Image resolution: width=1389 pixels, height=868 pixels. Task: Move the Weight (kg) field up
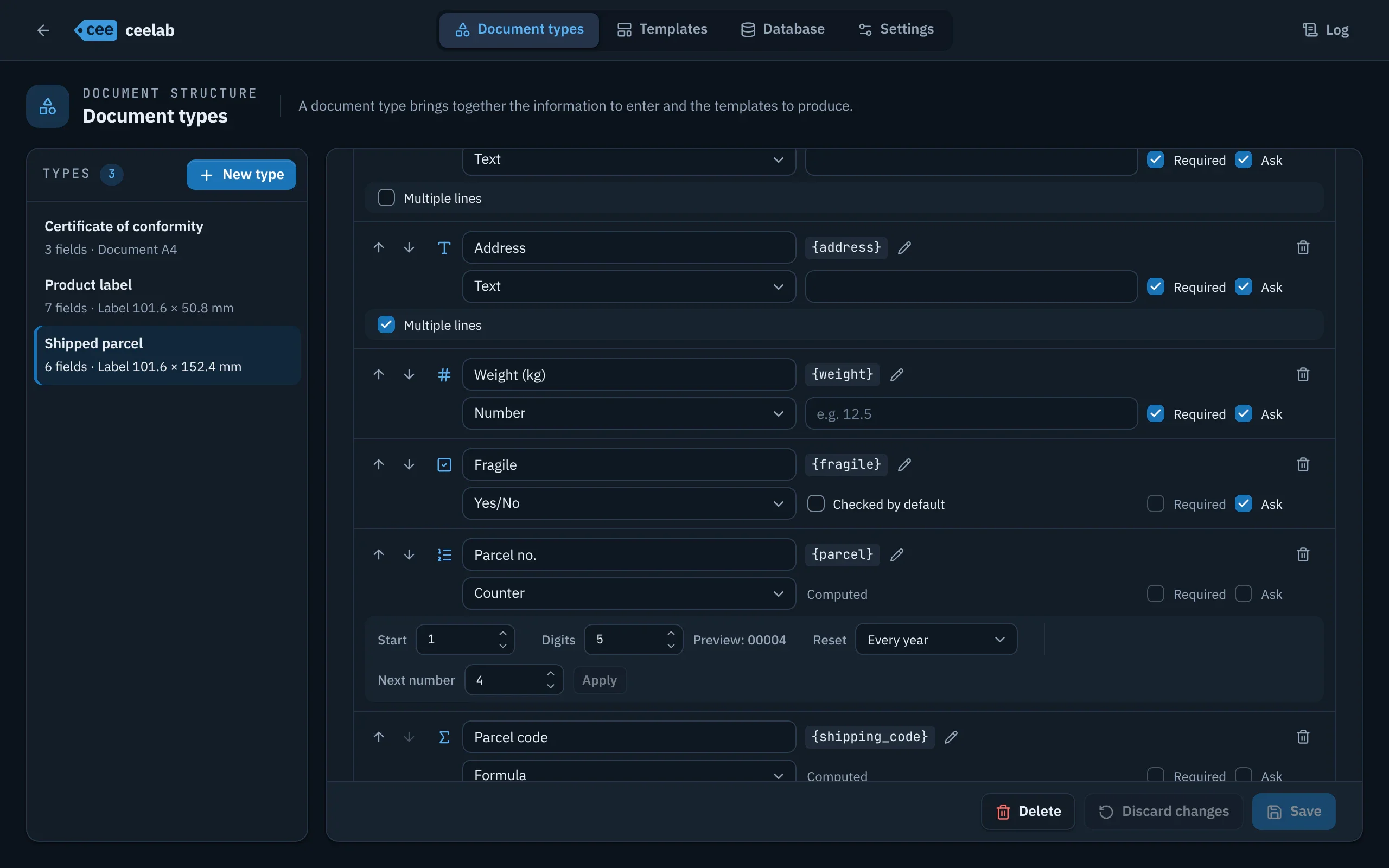379,374
